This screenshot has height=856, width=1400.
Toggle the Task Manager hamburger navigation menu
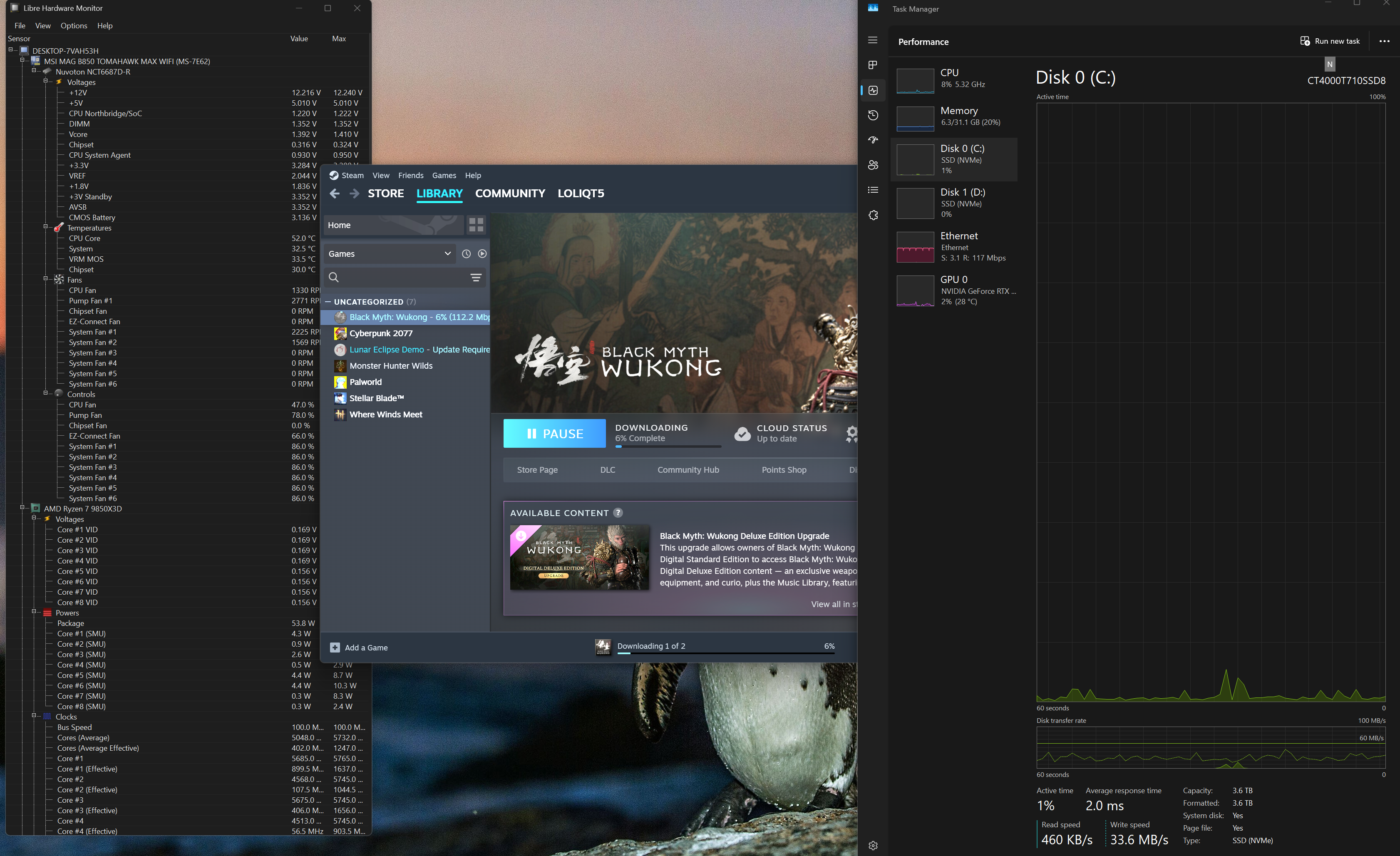(873, 40)
